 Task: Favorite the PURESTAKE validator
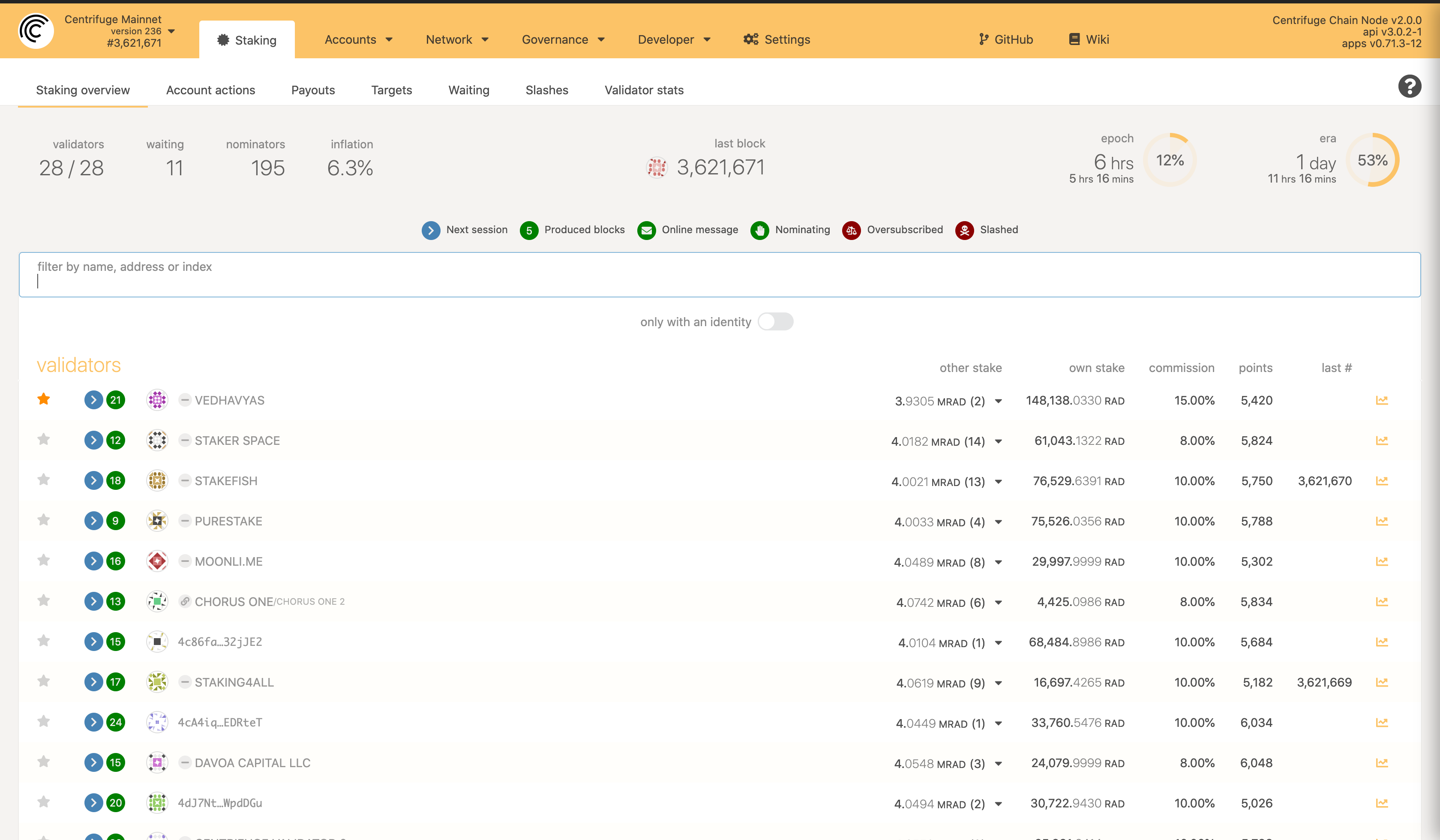click(43, 520)
